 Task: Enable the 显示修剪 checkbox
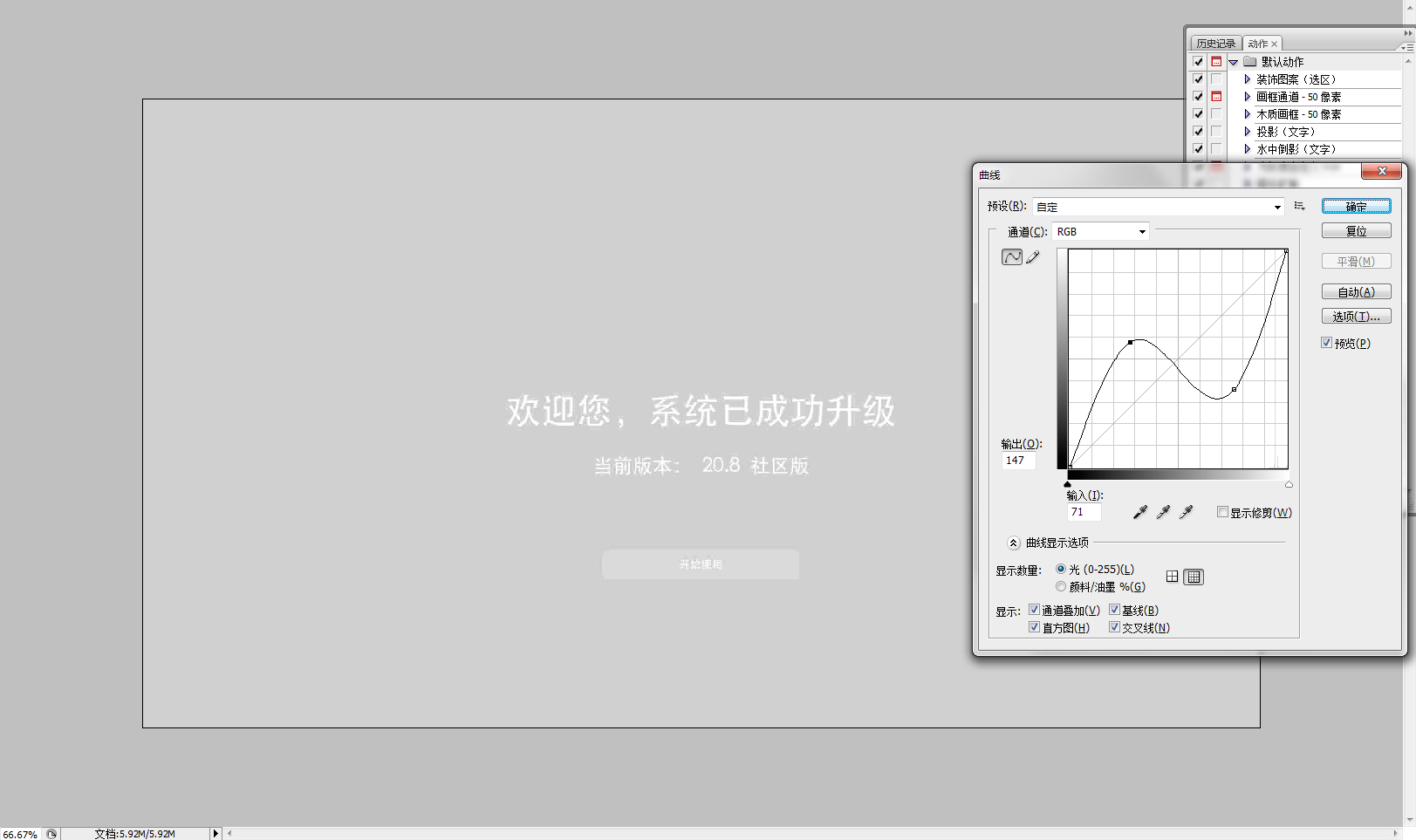[x=1222, y=512]
